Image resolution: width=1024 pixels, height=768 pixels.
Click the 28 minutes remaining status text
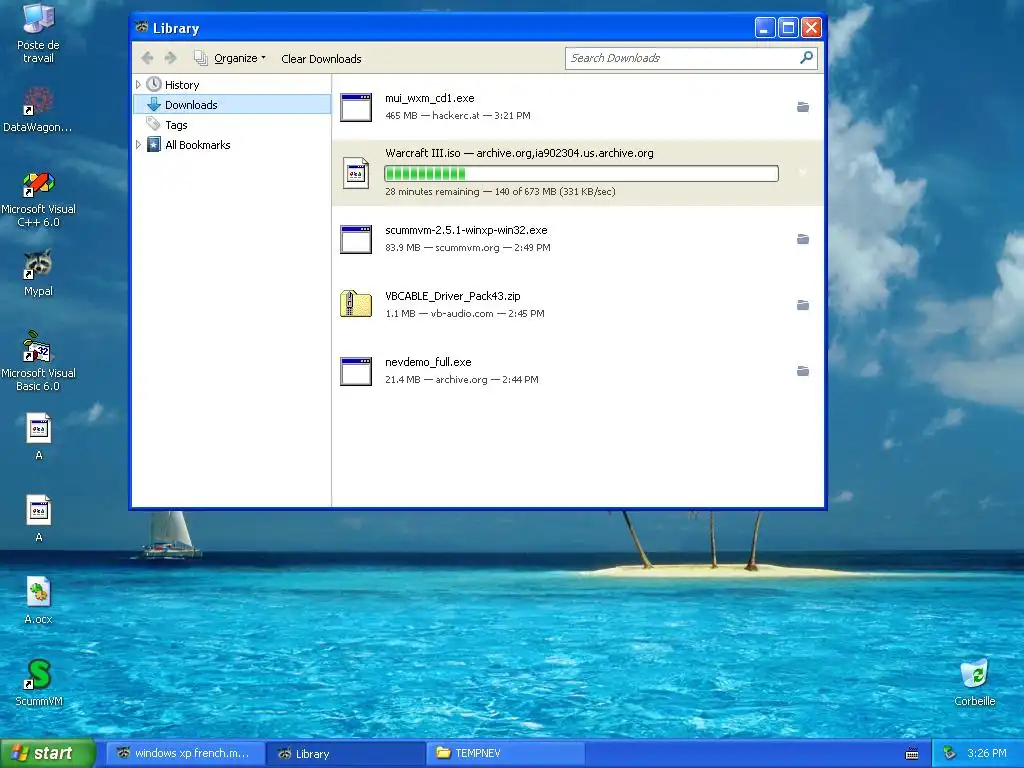[500, 191]
